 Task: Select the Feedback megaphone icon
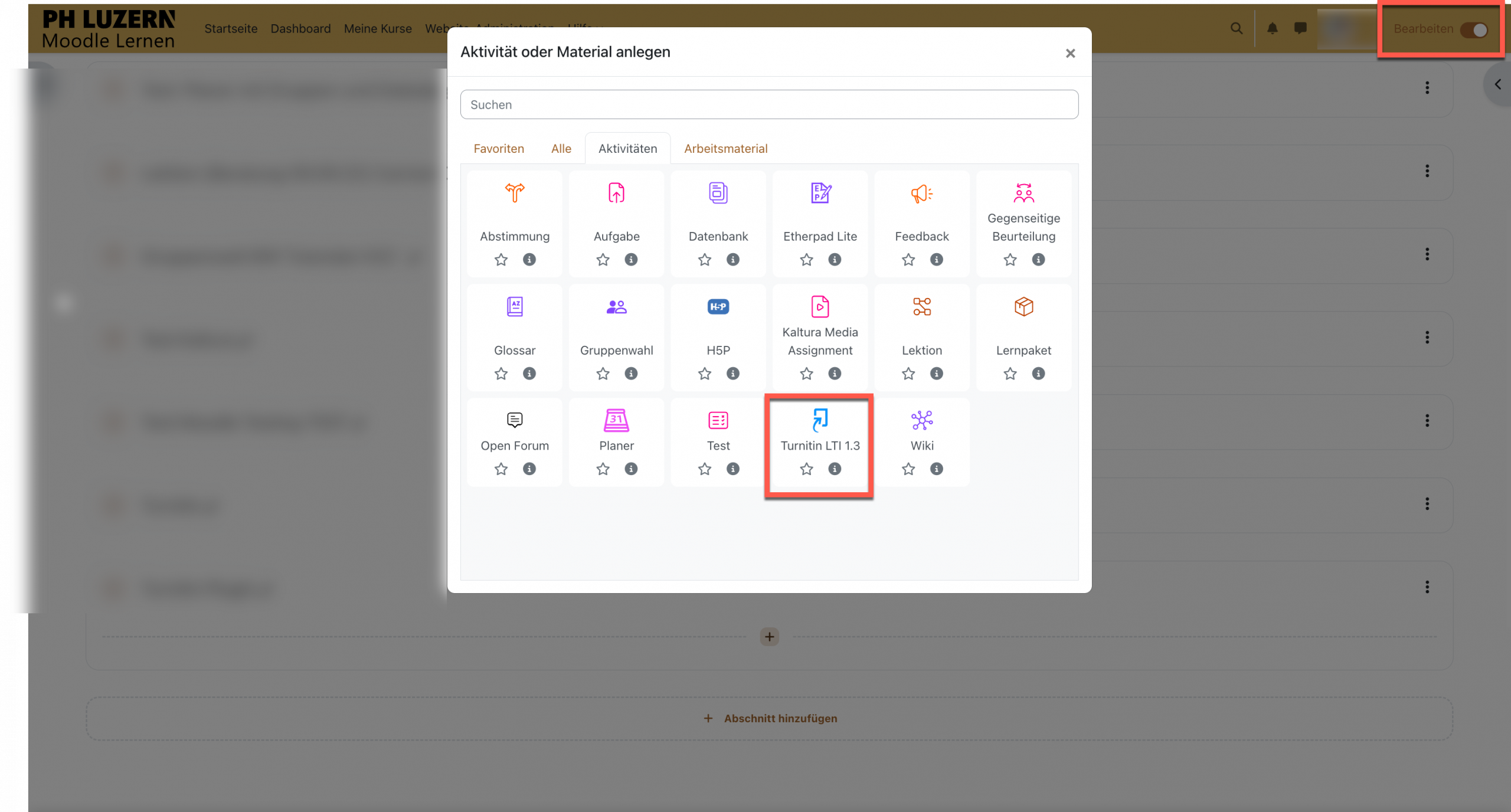pos(922,193)
